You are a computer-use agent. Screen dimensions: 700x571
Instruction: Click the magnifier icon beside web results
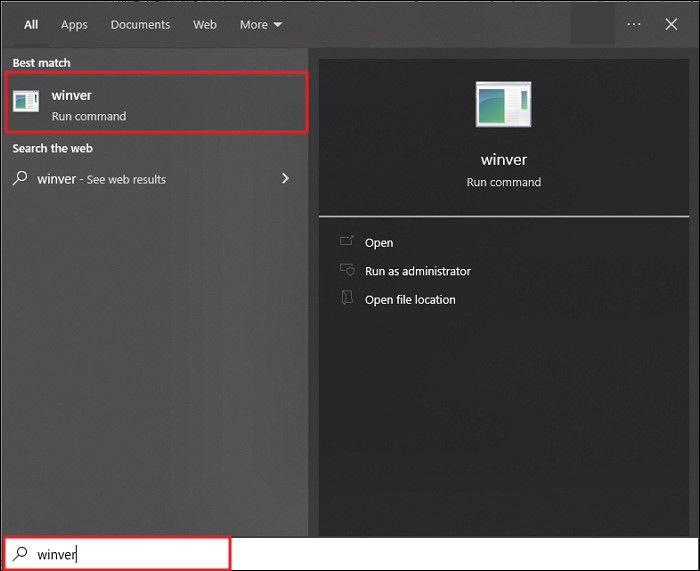[20, 178]
